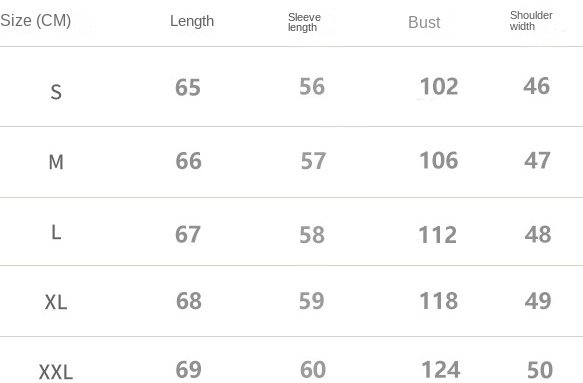Select the S size row label
Screen dimensions: 583x383
click(x=56, y=92)
